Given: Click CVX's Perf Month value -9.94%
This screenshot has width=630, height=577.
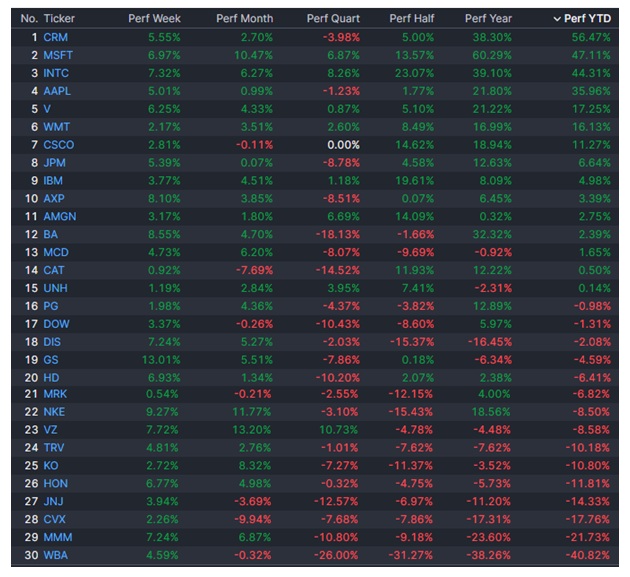Looking at the screenshot, I should [x=253, y=519].
